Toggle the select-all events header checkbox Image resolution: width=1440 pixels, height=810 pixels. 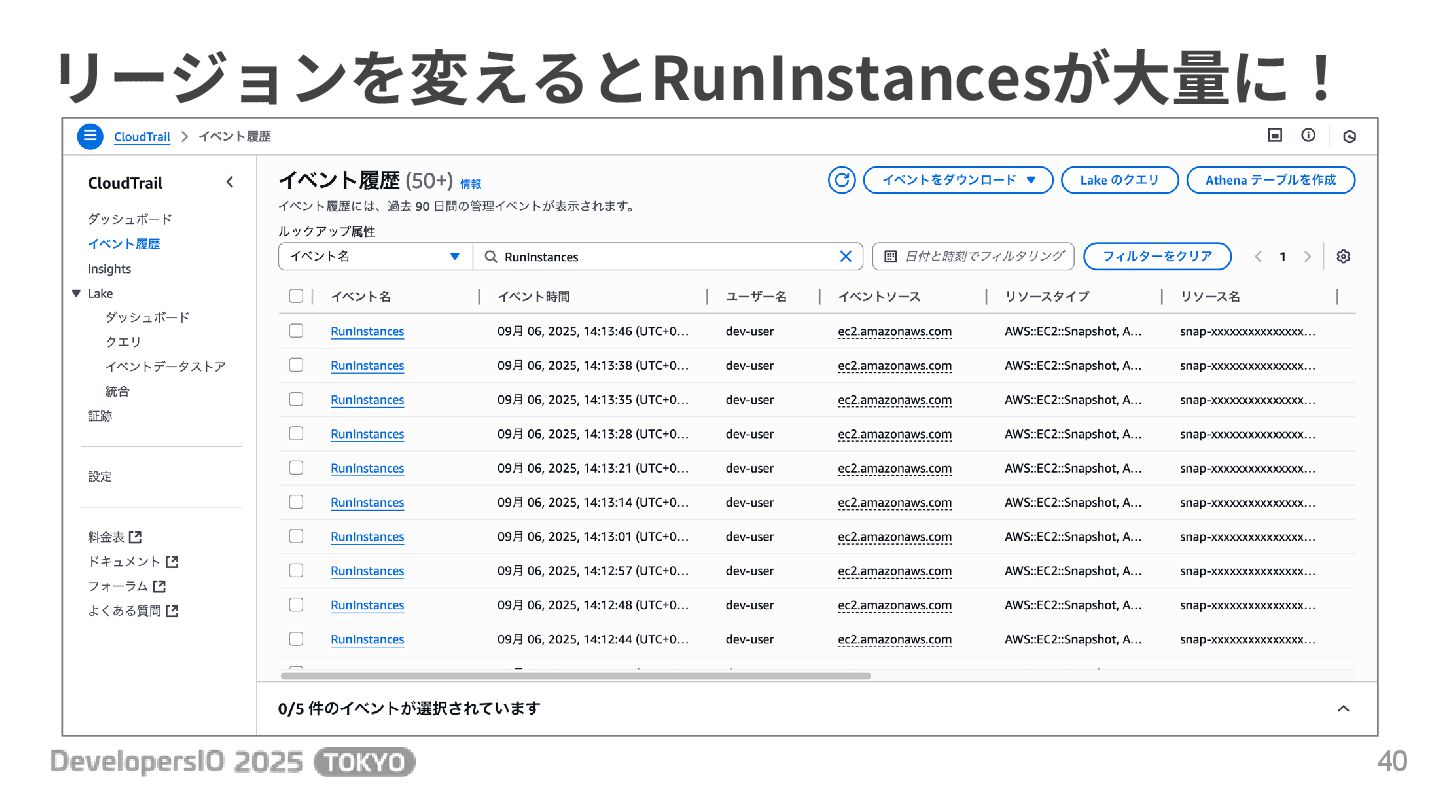(295, 296)
